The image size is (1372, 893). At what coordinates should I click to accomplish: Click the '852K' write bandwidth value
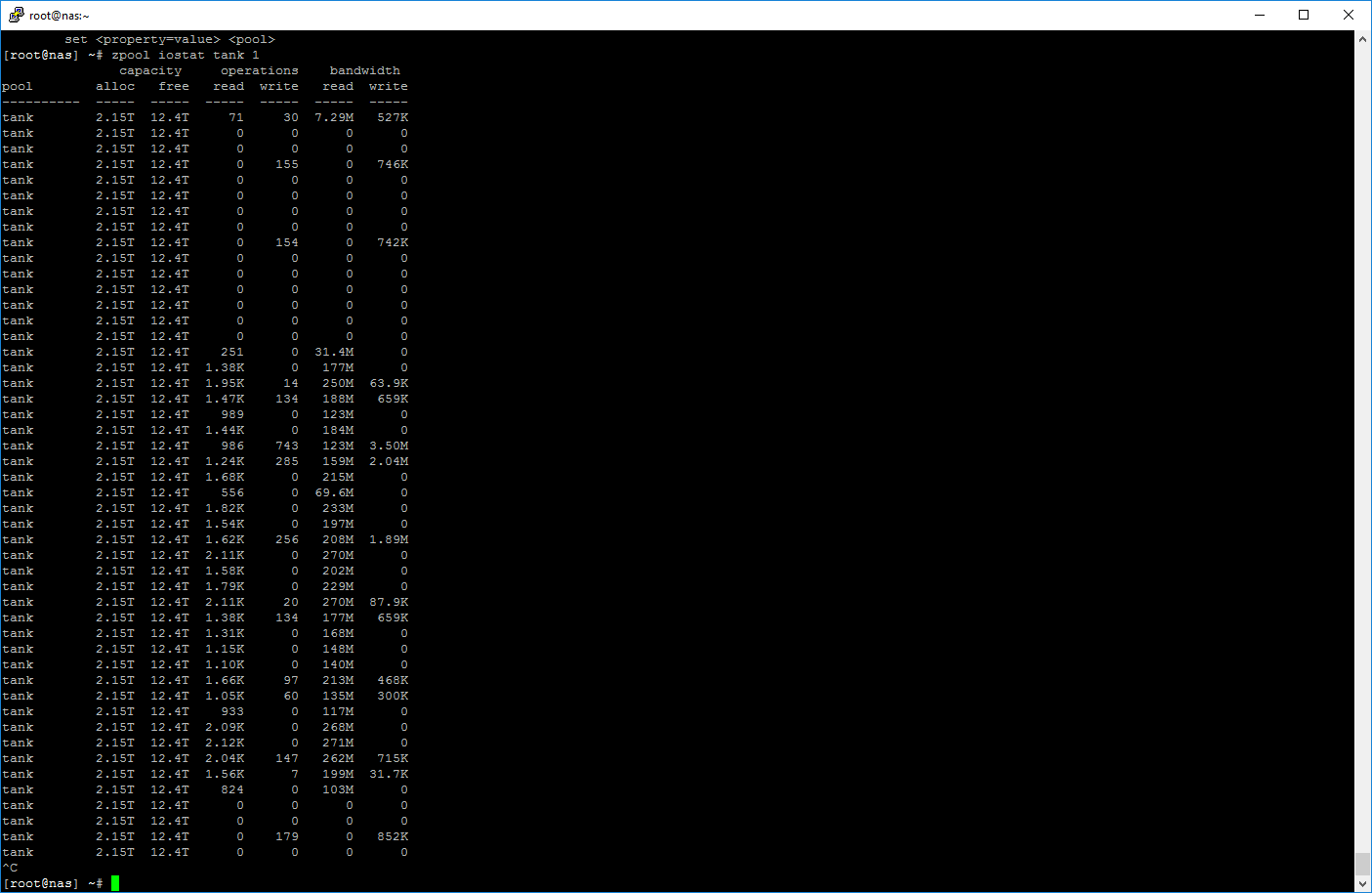coord(393,836)
